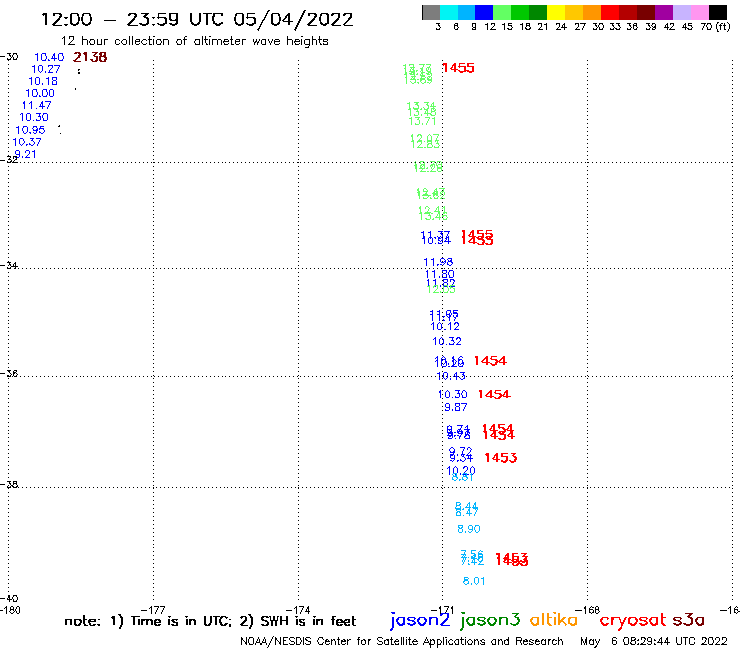The width and height of the screenshot is (740, 650).
Task: Click the light blue wave height value 8.90
Action: pyautogui.click(x=469, y=529)
